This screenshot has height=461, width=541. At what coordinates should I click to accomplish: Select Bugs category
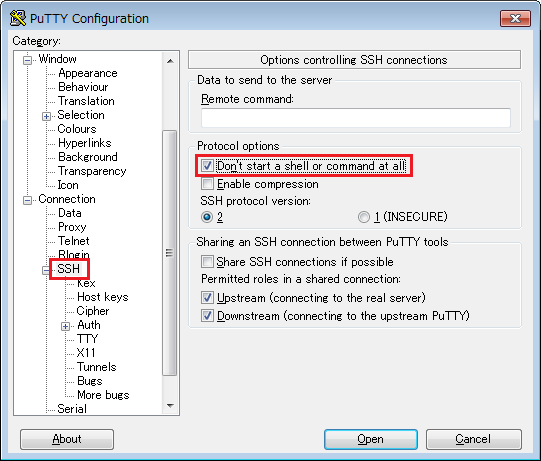point(90,381)
